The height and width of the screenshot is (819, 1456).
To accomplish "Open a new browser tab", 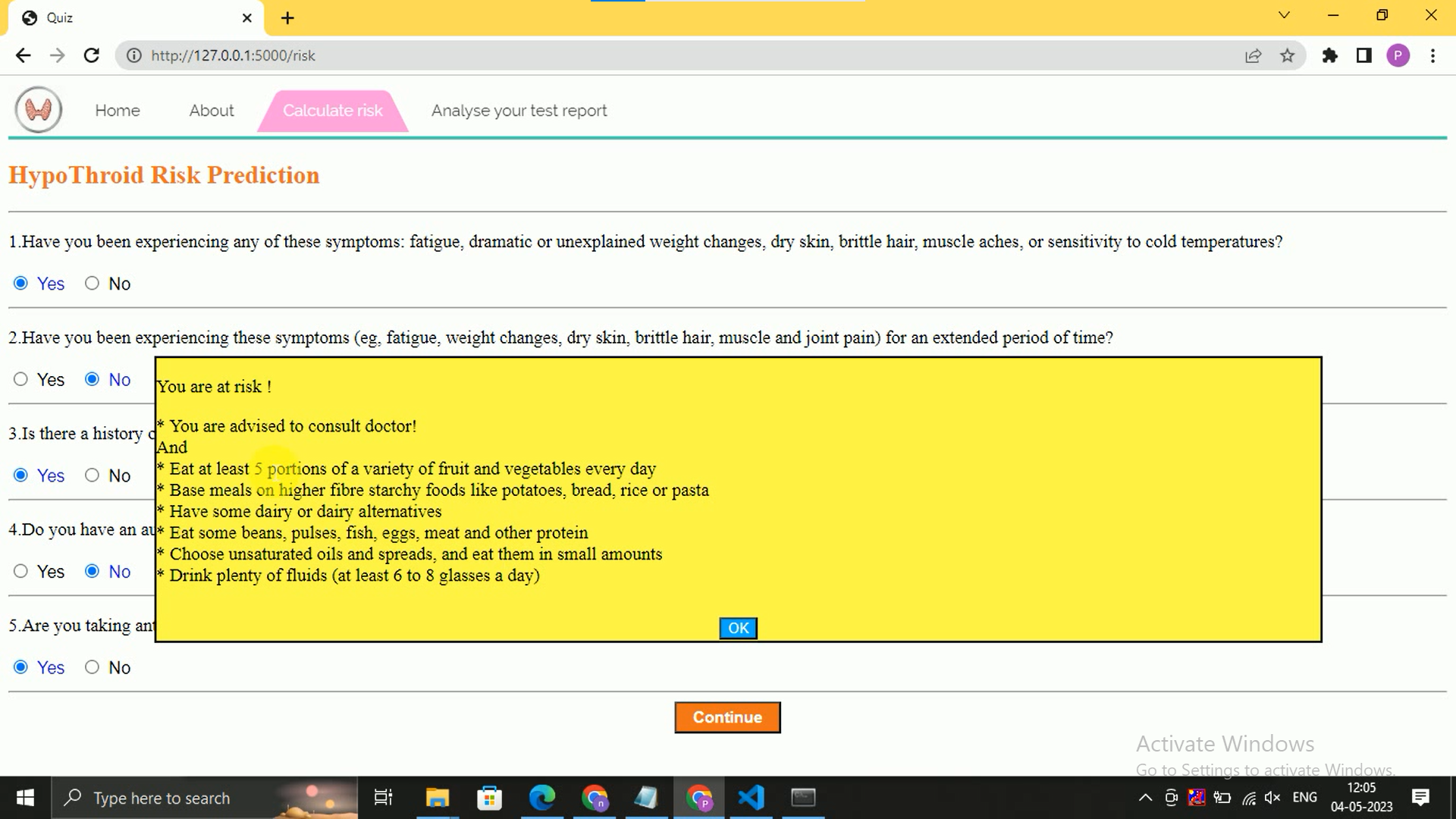I will click(x=287, y=18).
